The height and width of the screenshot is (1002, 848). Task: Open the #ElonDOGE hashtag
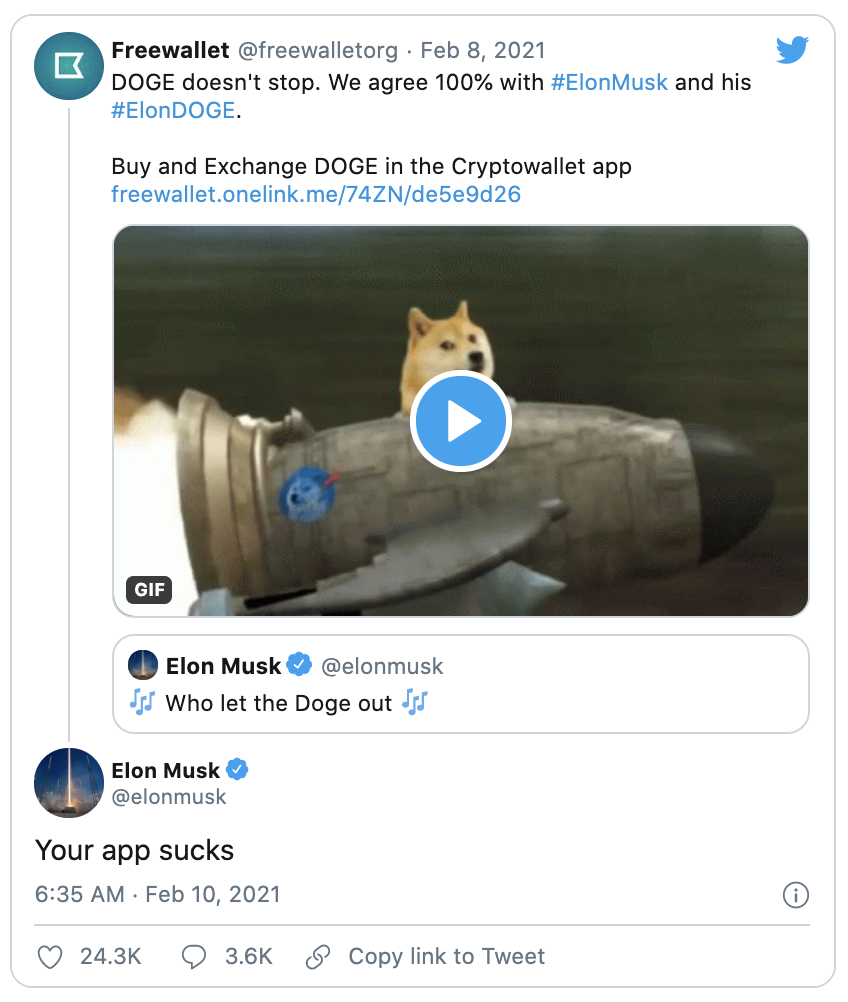click(174, 111)
